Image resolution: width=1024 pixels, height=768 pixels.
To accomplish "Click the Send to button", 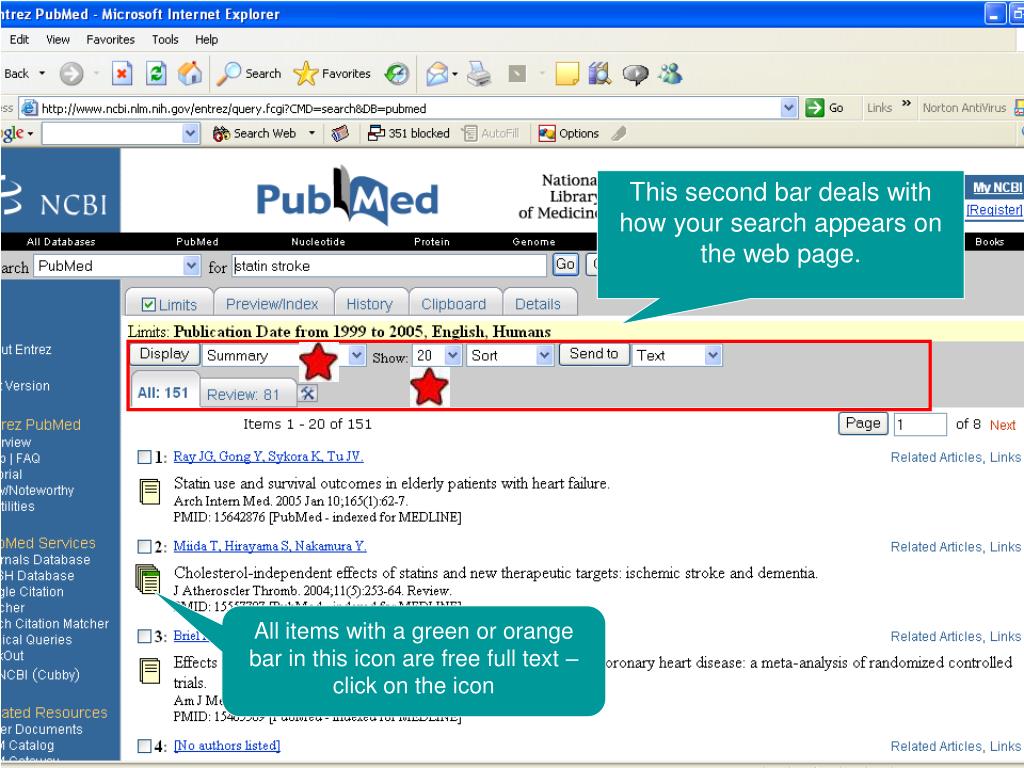I will coord(594,354).
